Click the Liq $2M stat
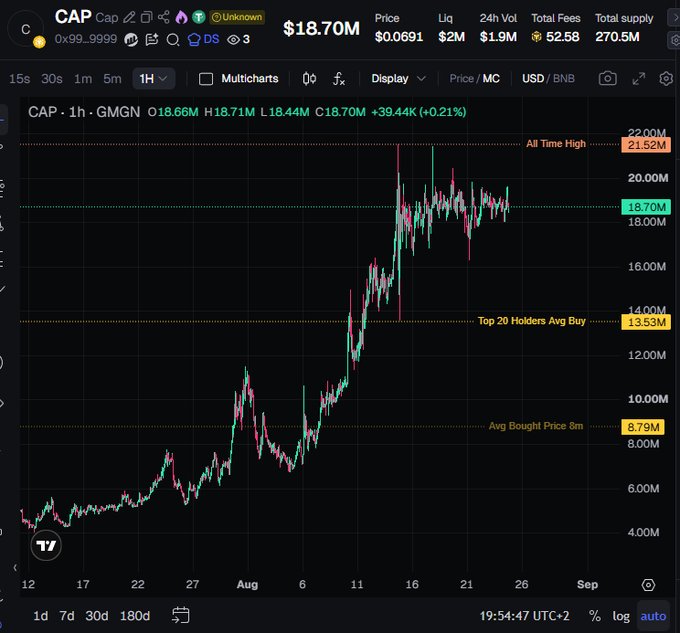 (x=451, y=28)
